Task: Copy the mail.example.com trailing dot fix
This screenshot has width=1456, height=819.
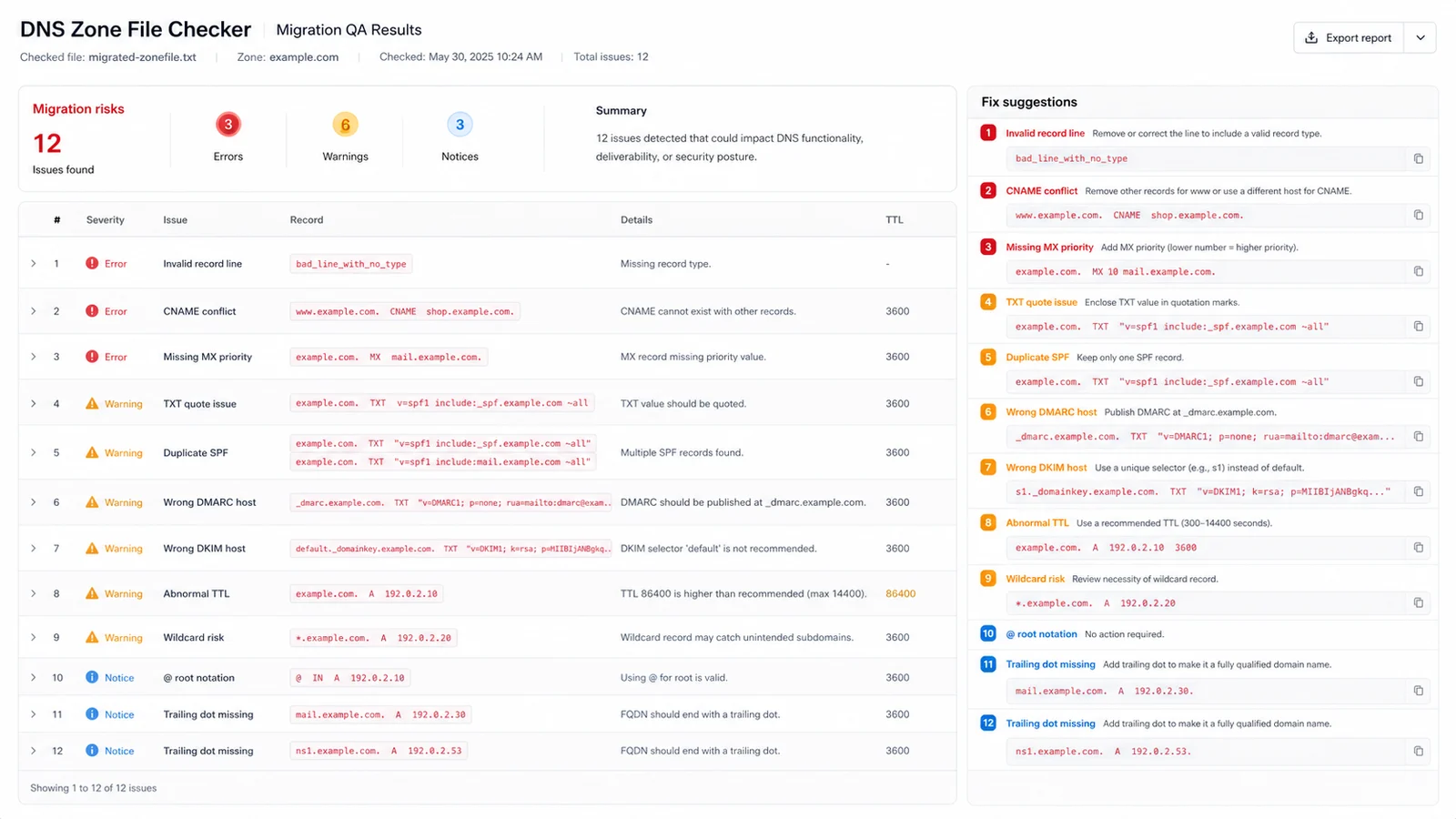Action: 1418,691
